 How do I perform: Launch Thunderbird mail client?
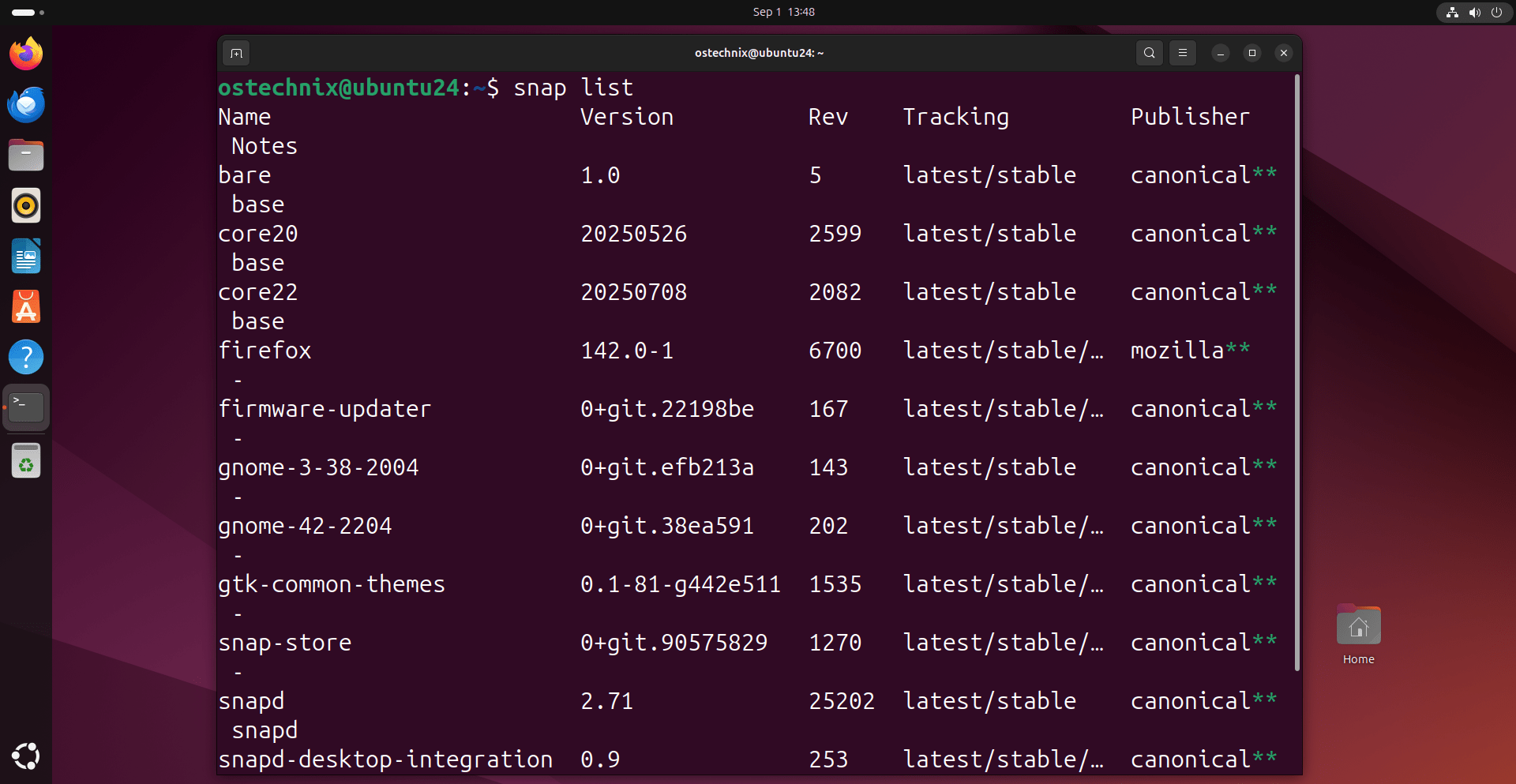pos(26,104)
